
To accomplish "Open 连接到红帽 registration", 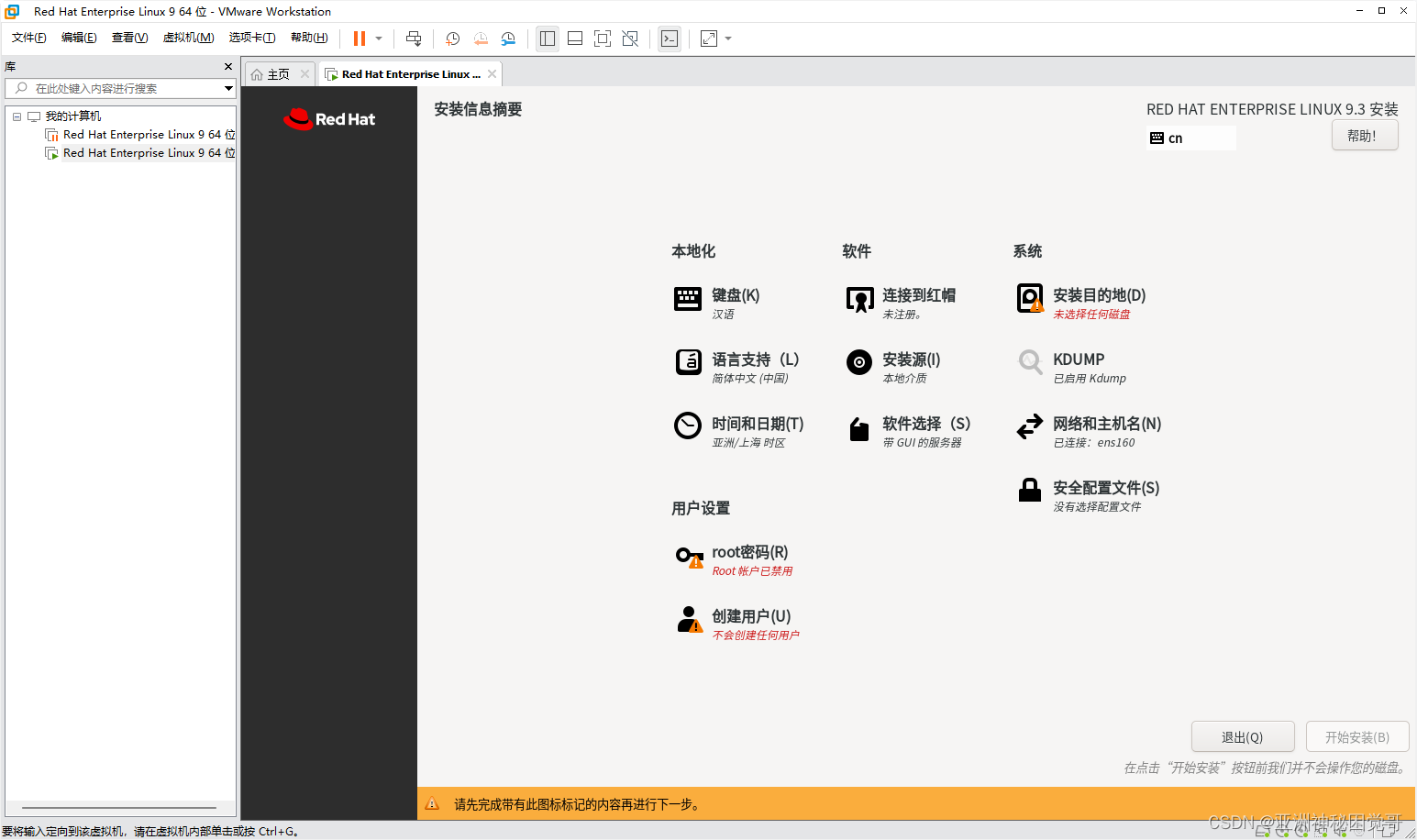I will coord(901,303).
